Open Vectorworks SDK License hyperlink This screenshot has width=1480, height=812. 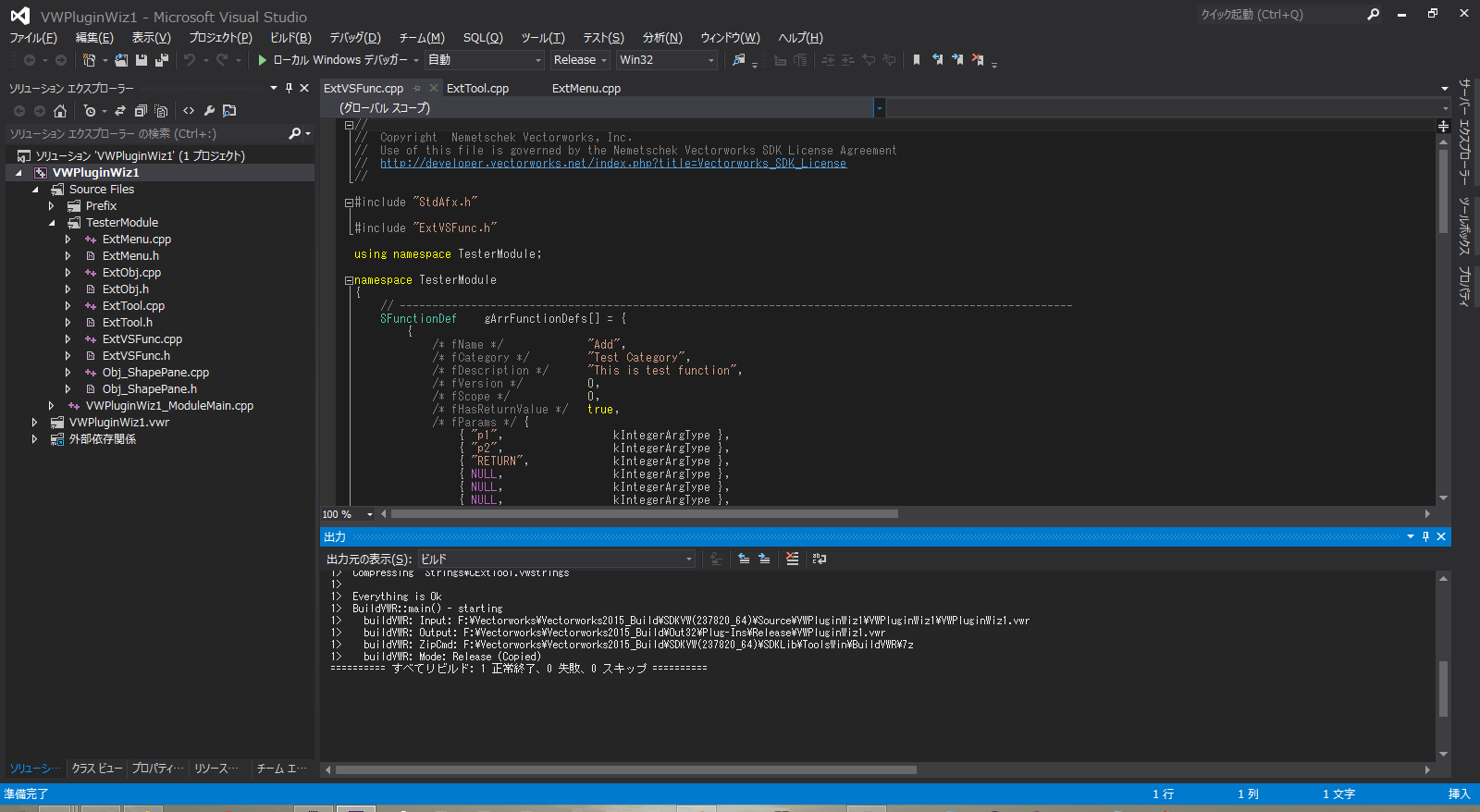[613, 164]
